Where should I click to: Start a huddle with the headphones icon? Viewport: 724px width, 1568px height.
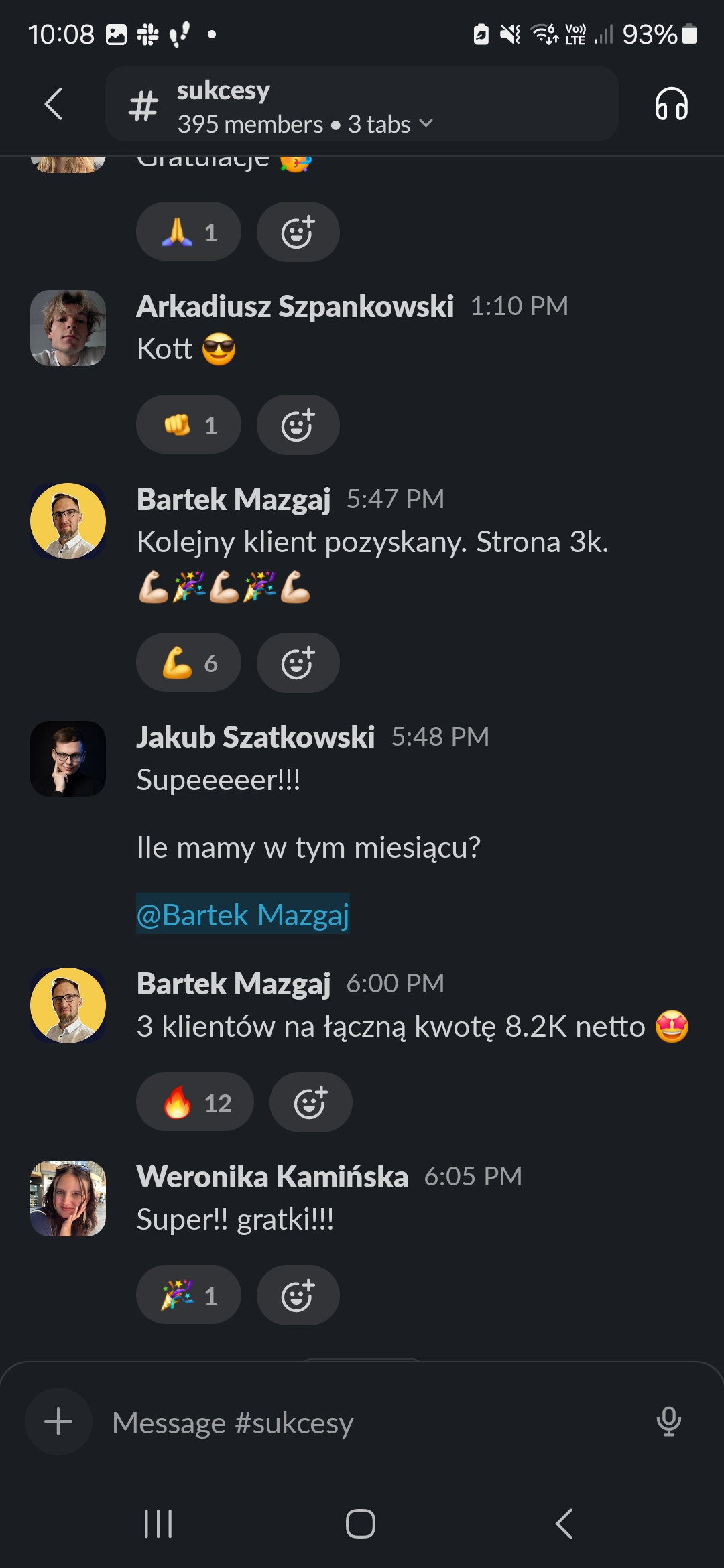(x=671, y=105)
